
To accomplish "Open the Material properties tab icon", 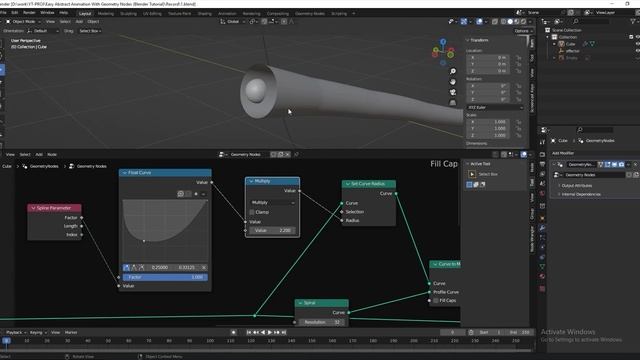I will click(x=542, y=277).
